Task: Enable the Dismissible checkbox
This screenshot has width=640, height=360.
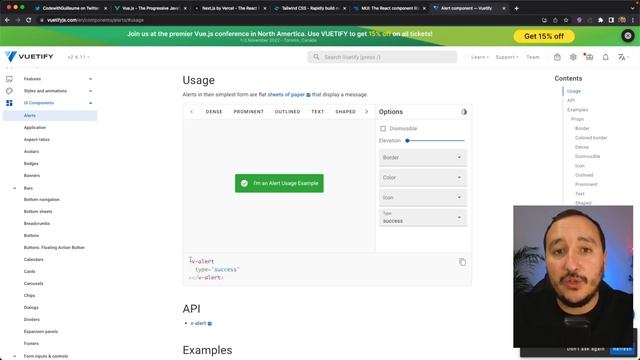Action: pyautogui.click(x=383, y=129)
